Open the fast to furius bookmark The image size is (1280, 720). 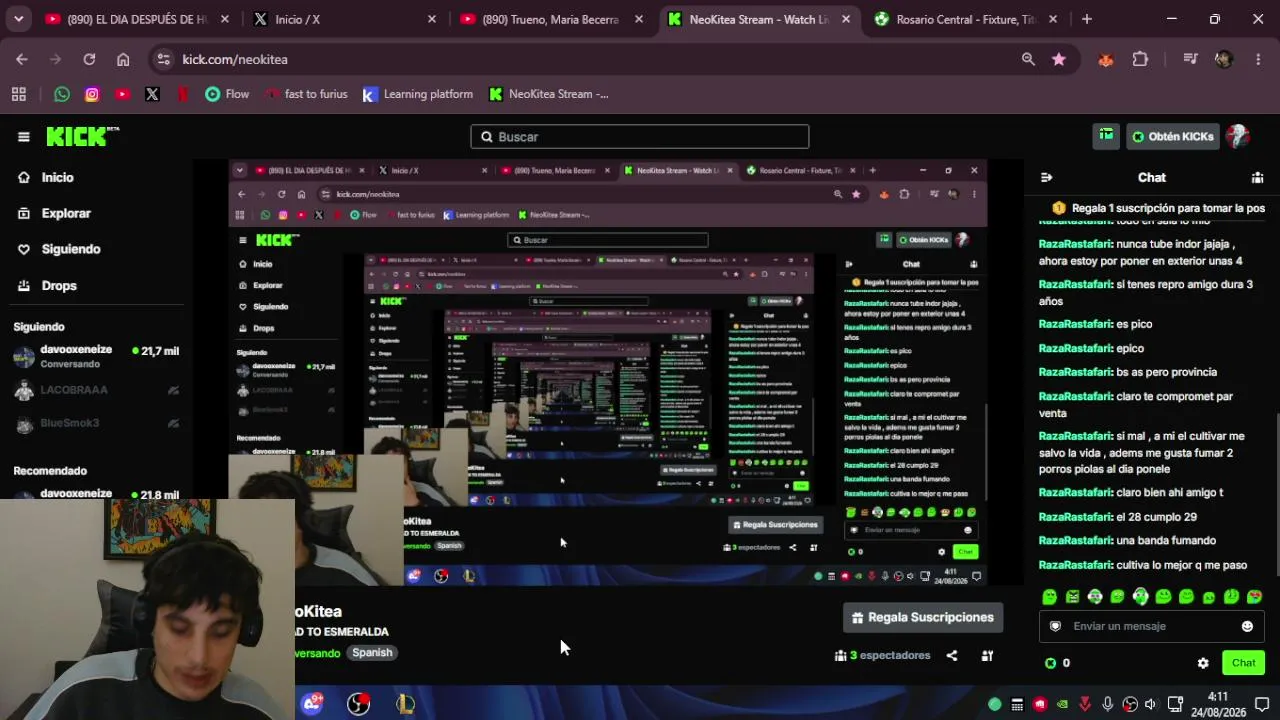[x=306, y=94]
